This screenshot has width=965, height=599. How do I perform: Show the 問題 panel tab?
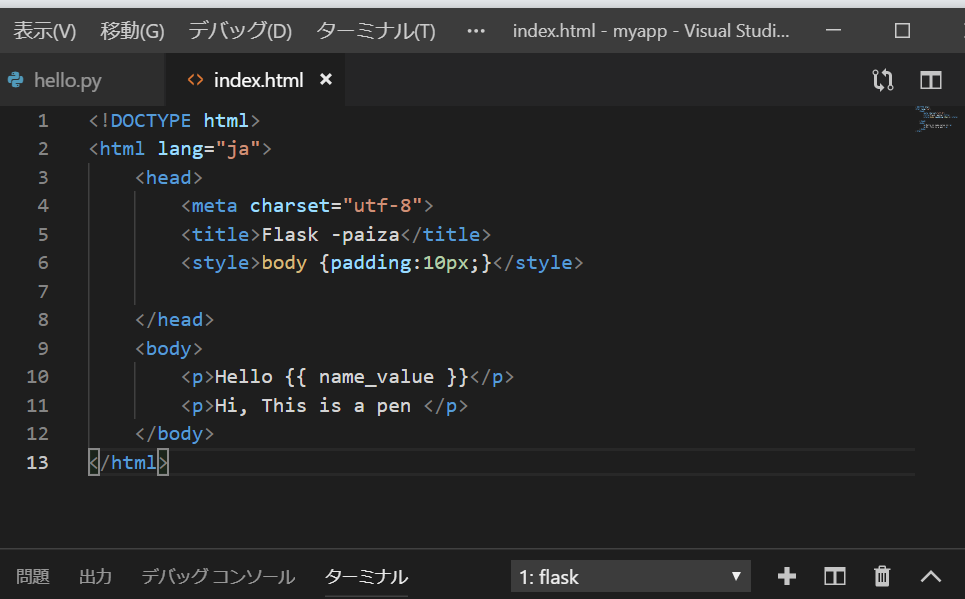point(32,577)
